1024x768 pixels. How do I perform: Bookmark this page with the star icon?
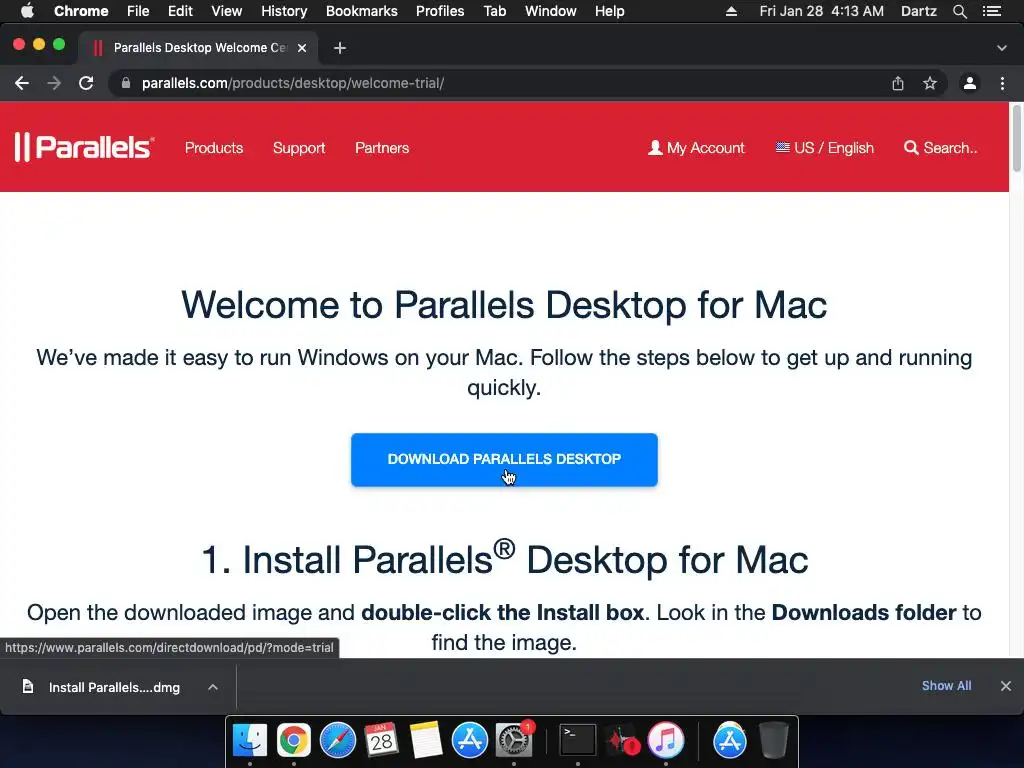(x=930, y=83)
